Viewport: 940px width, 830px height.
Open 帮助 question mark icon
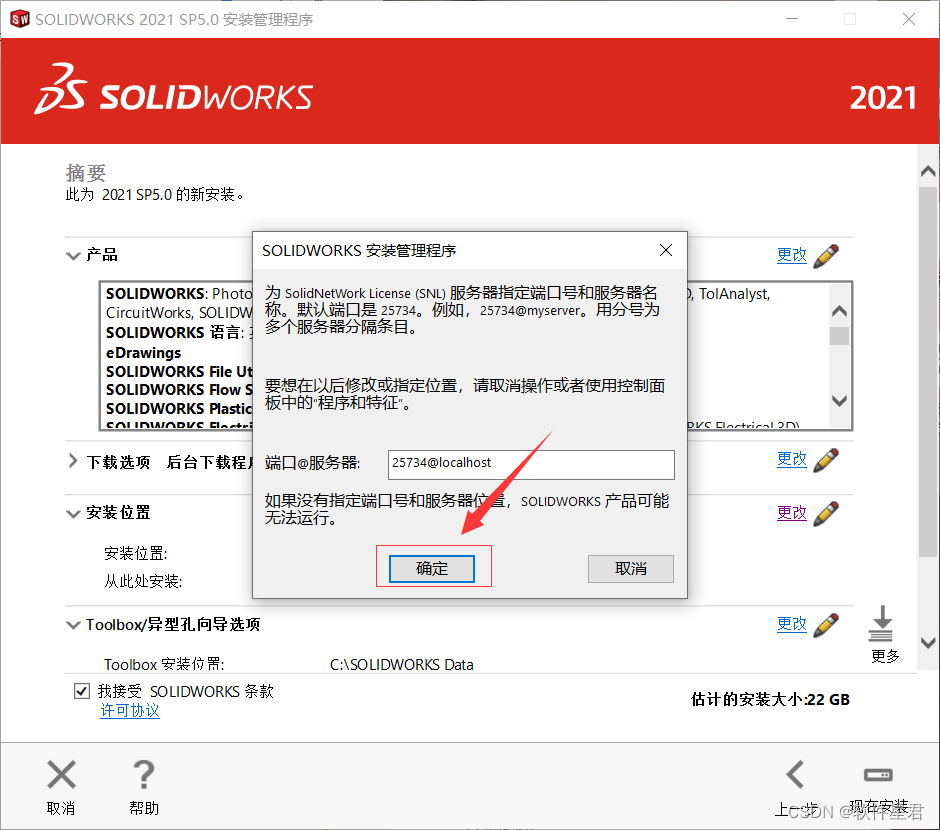144,774
